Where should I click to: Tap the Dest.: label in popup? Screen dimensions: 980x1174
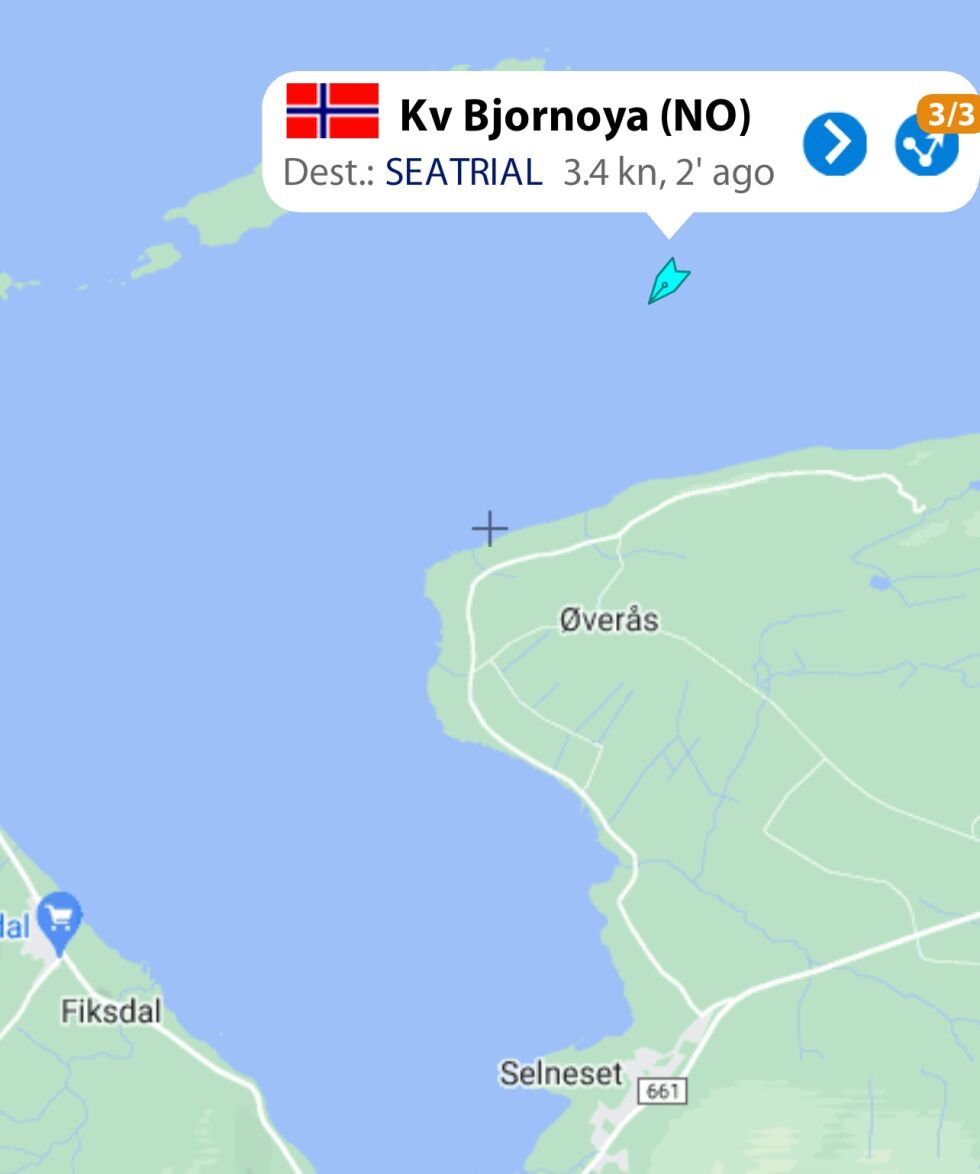click(x=329, y=172)
